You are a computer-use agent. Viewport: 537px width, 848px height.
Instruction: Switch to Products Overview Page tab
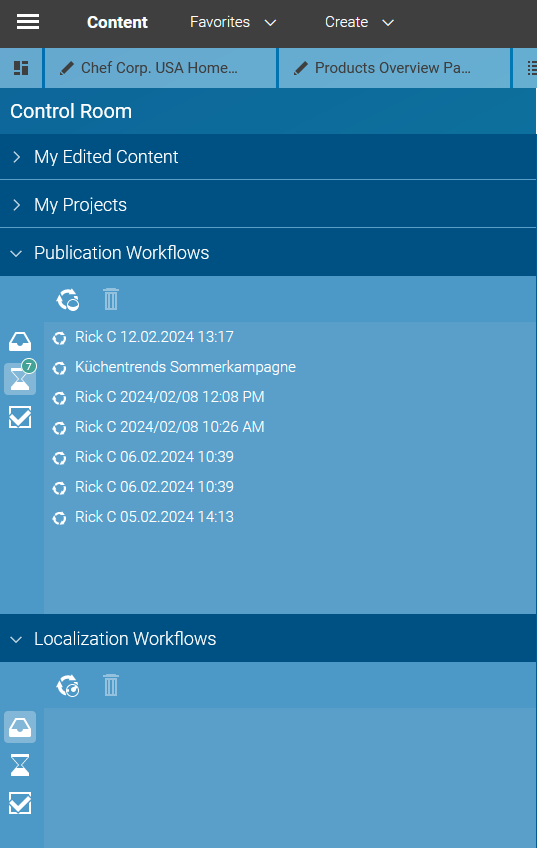(x=394, y=68)
